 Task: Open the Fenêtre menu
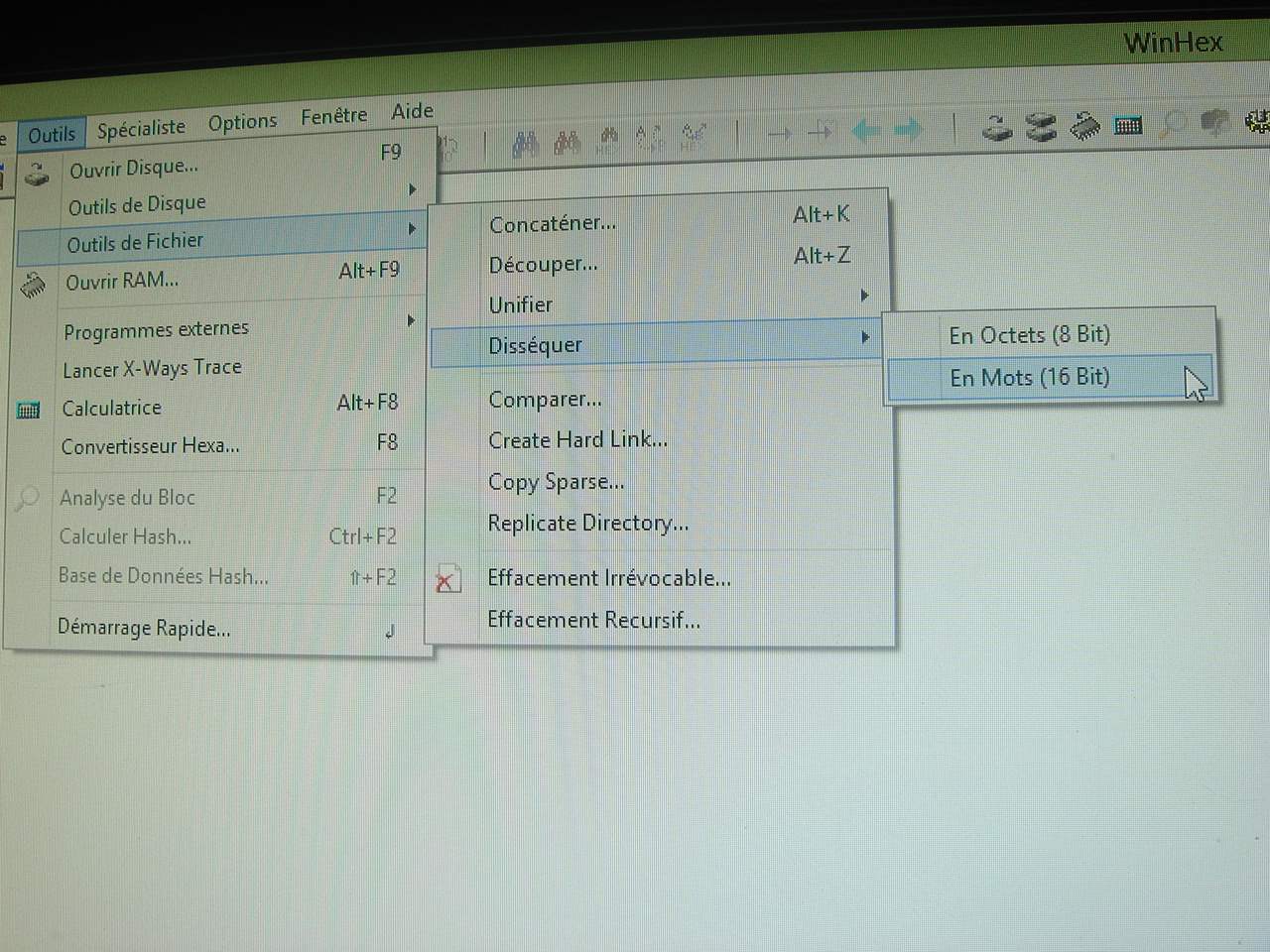tap(333, 117)
